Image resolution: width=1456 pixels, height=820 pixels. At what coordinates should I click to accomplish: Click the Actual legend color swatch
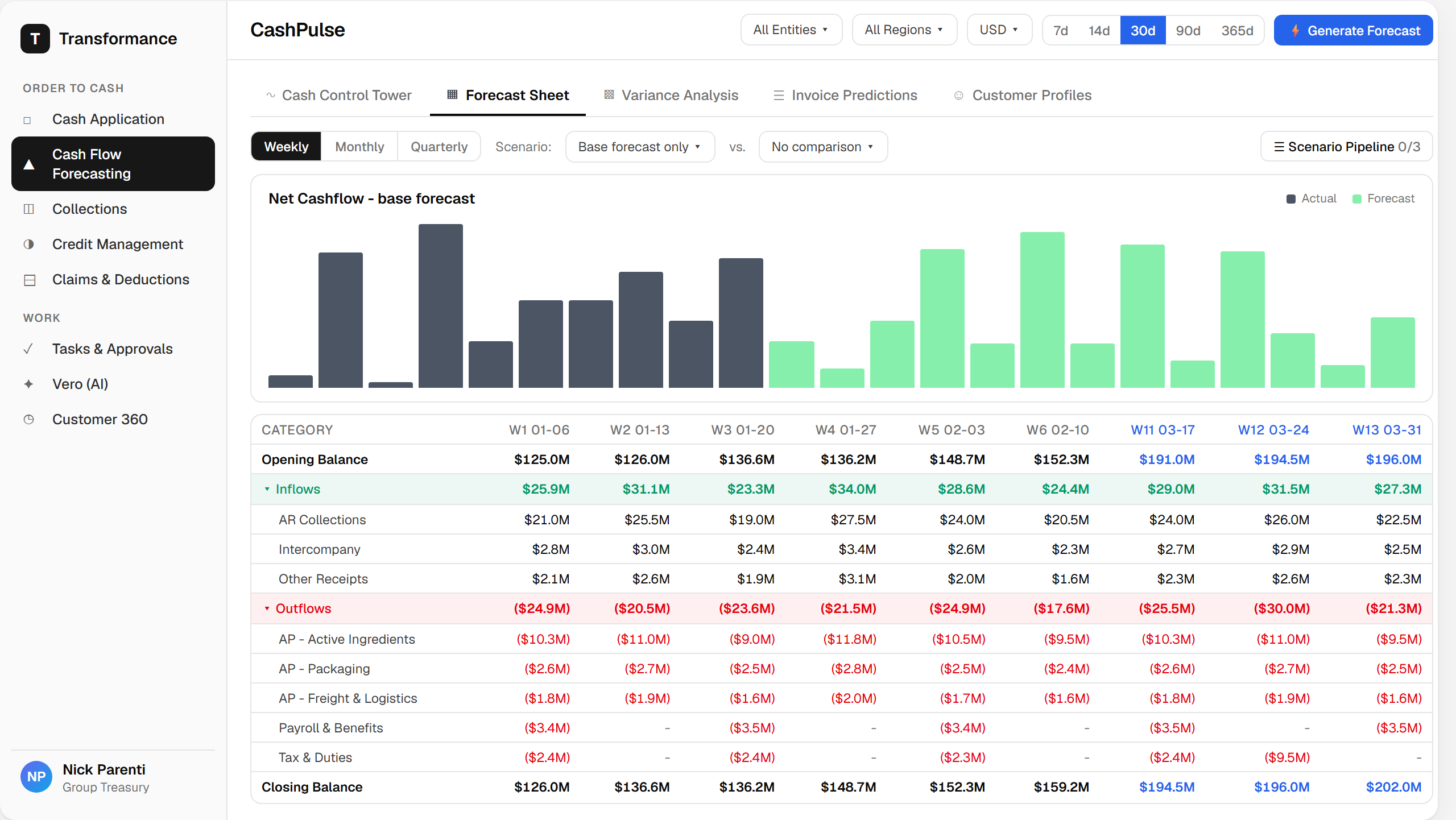tap(1291, 199)
